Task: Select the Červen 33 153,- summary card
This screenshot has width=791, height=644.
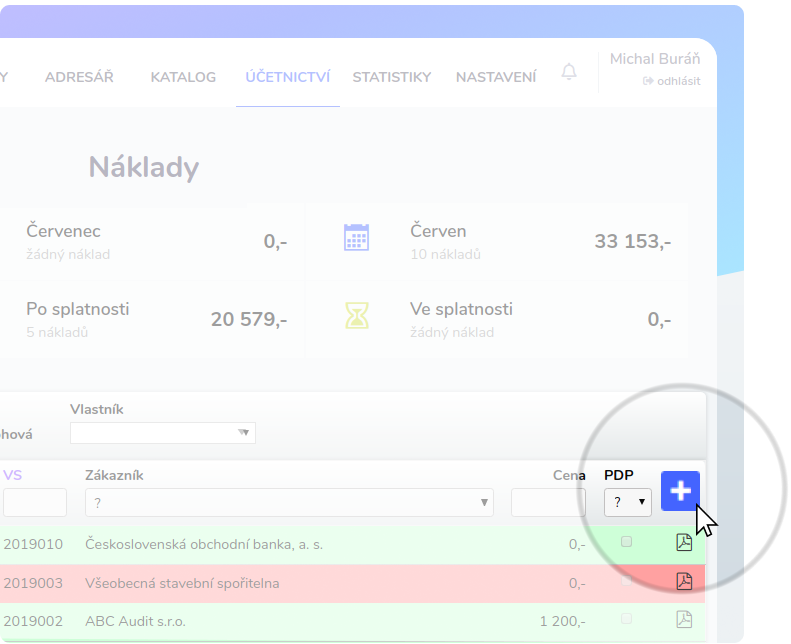Action: coord(496,242)
